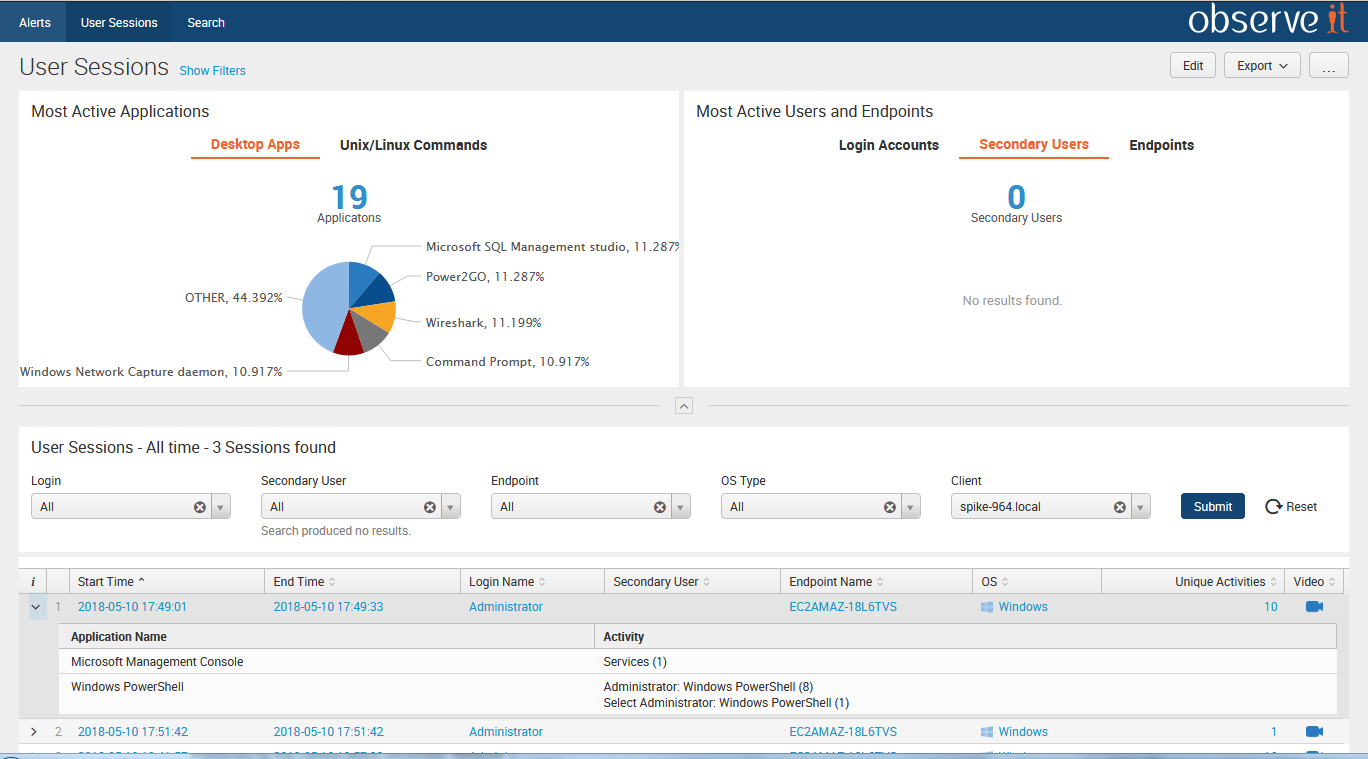Clear the Endpoint filter selection
The image size is (1368, 759).
pyautogui.click(x=660, y=507)
